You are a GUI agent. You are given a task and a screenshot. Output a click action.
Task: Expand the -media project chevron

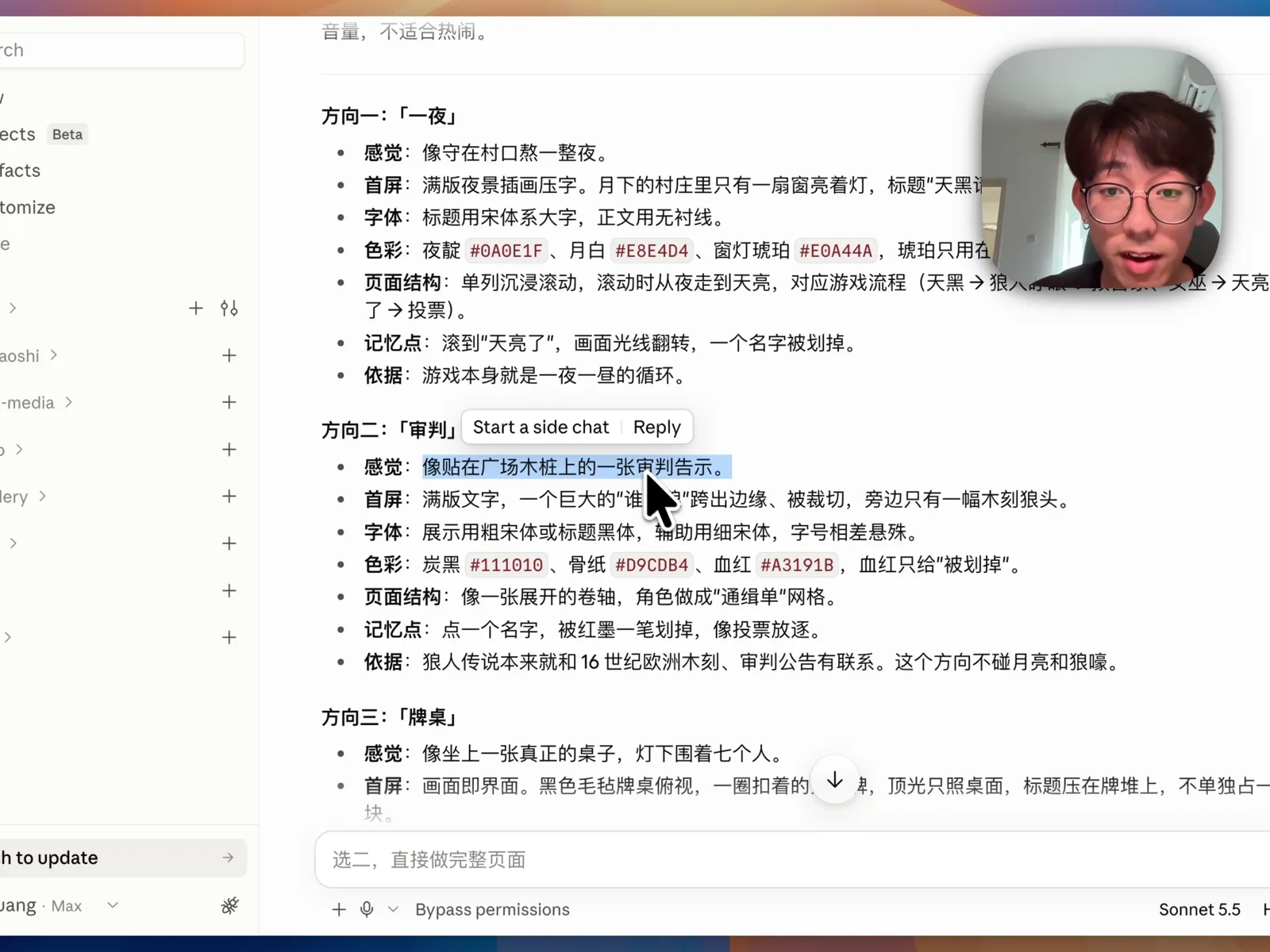(x=69, y=402)
